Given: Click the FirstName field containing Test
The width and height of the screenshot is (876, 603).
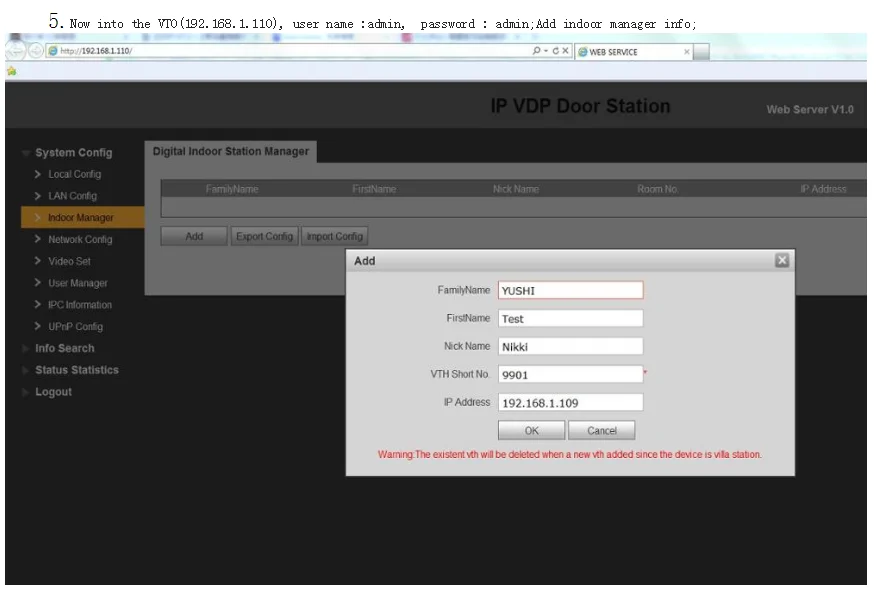Looking at the screenshot, I should pyautogui.click(x=570, y=318).
